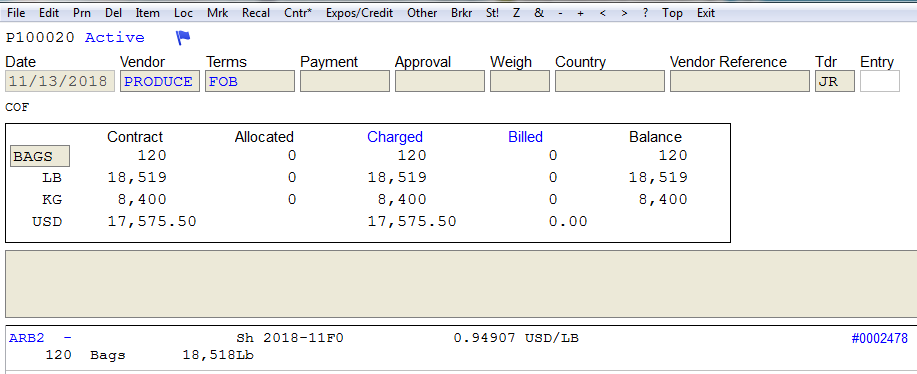Click the Charged column header

(x=395, y=137)
